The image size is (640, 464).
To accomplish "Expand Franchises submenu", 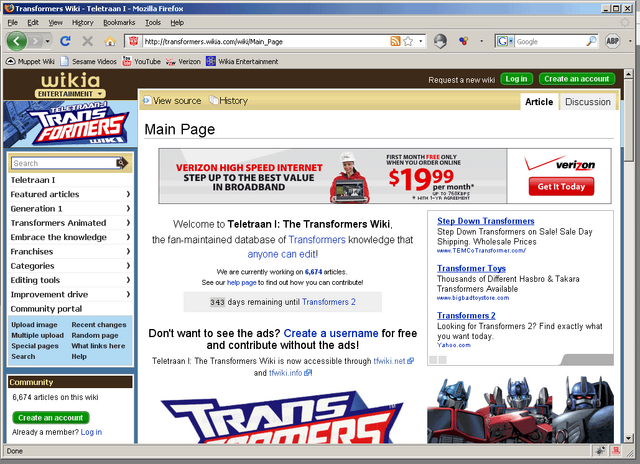I will (x=128, y=251).
